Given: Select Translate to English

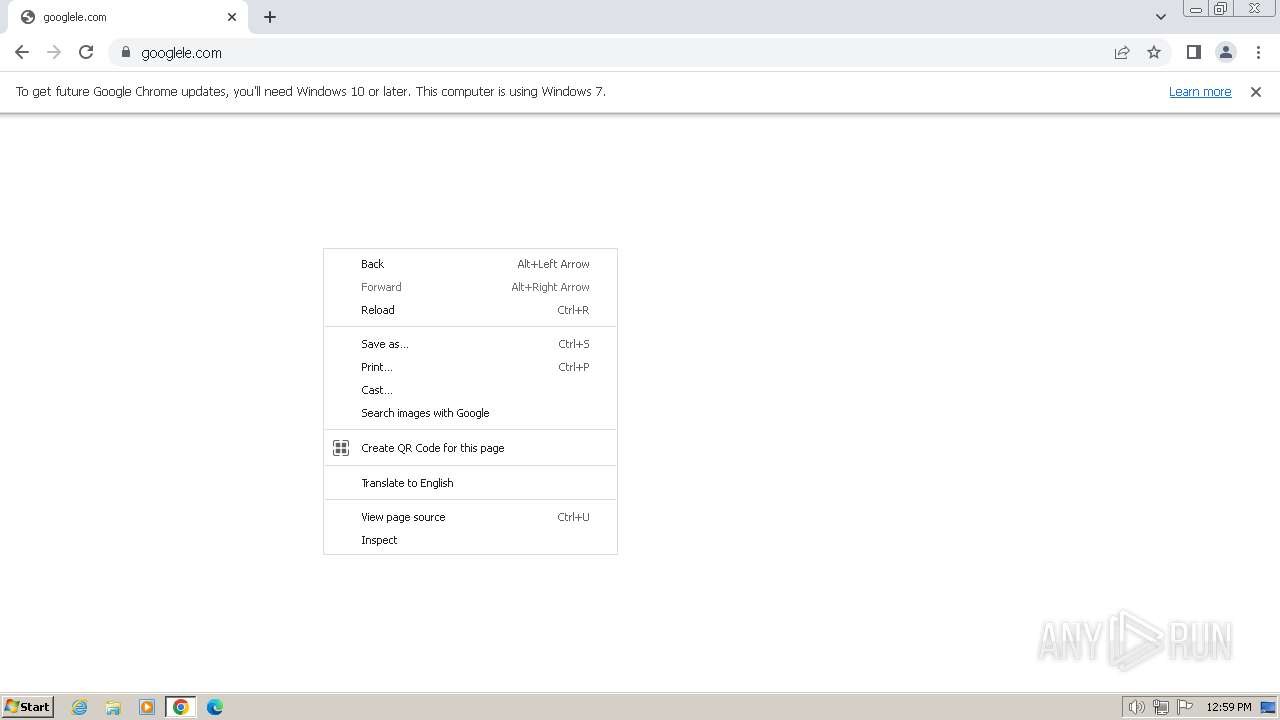Looking at the screenshot, I should point(470,483).
